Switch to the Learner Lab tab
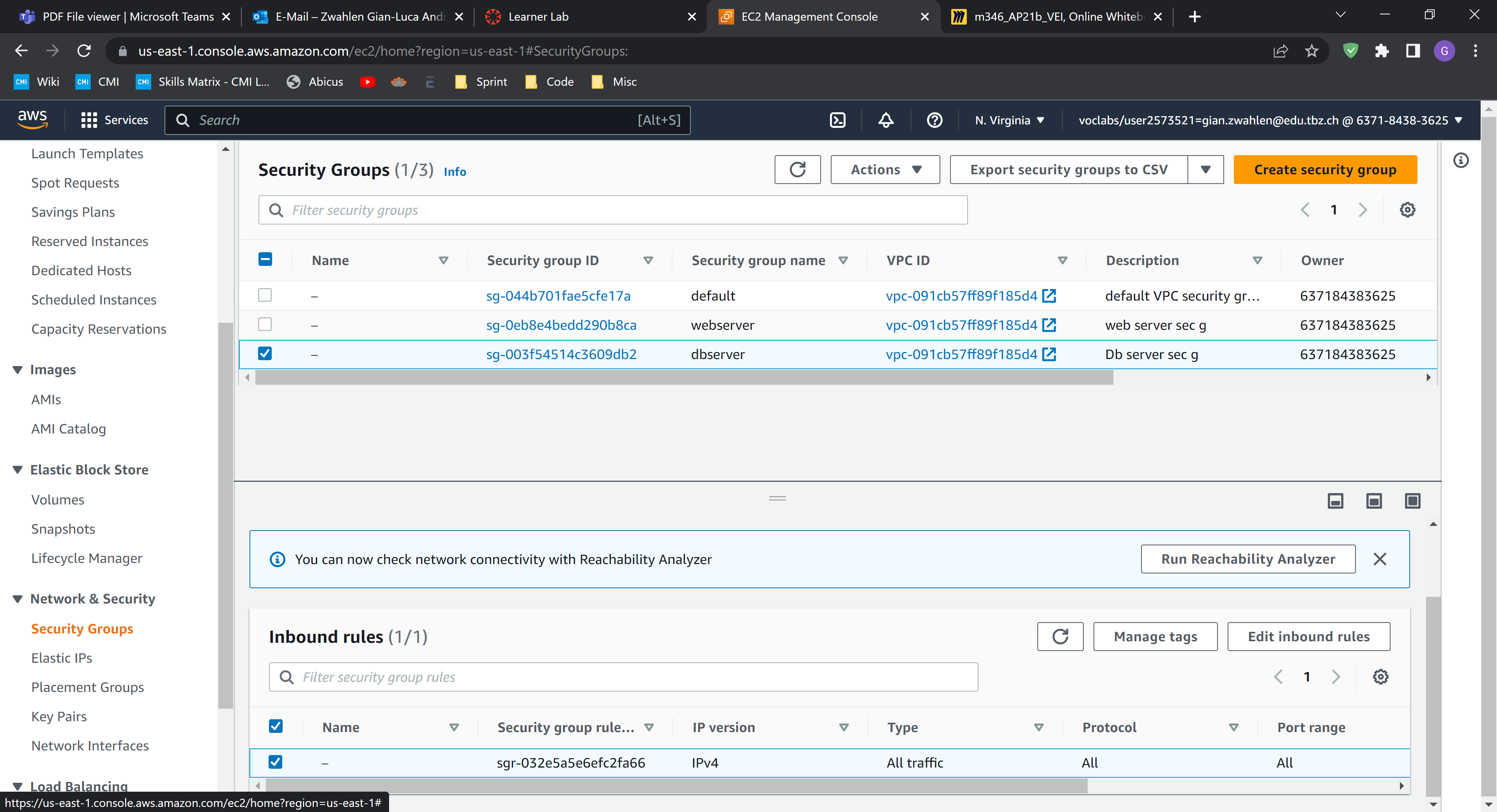The height and width of the screenshot is (812, 1497). (x=538, y=16)
